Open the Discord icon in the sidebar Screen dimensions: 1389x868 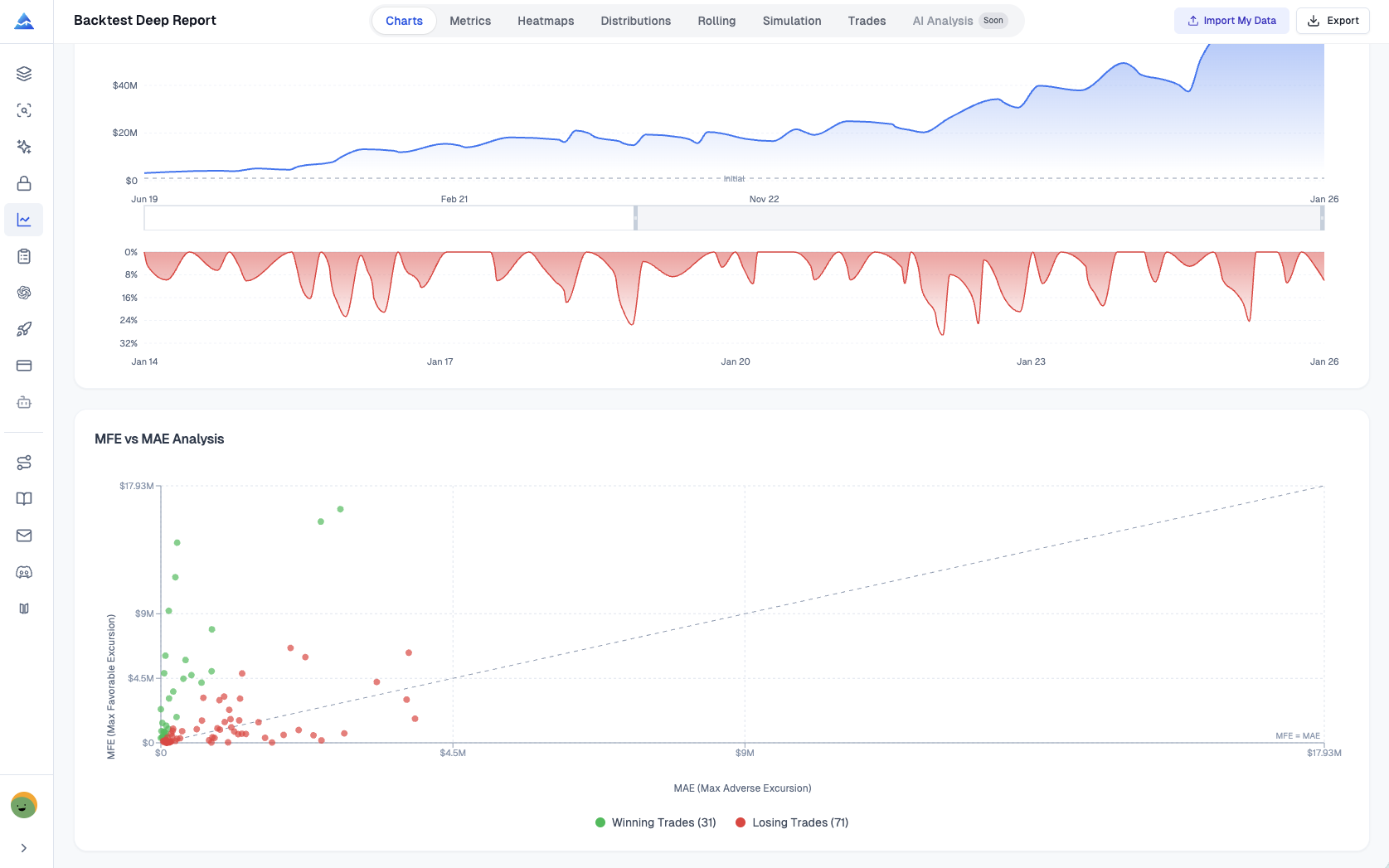click(x=24, y=572)
